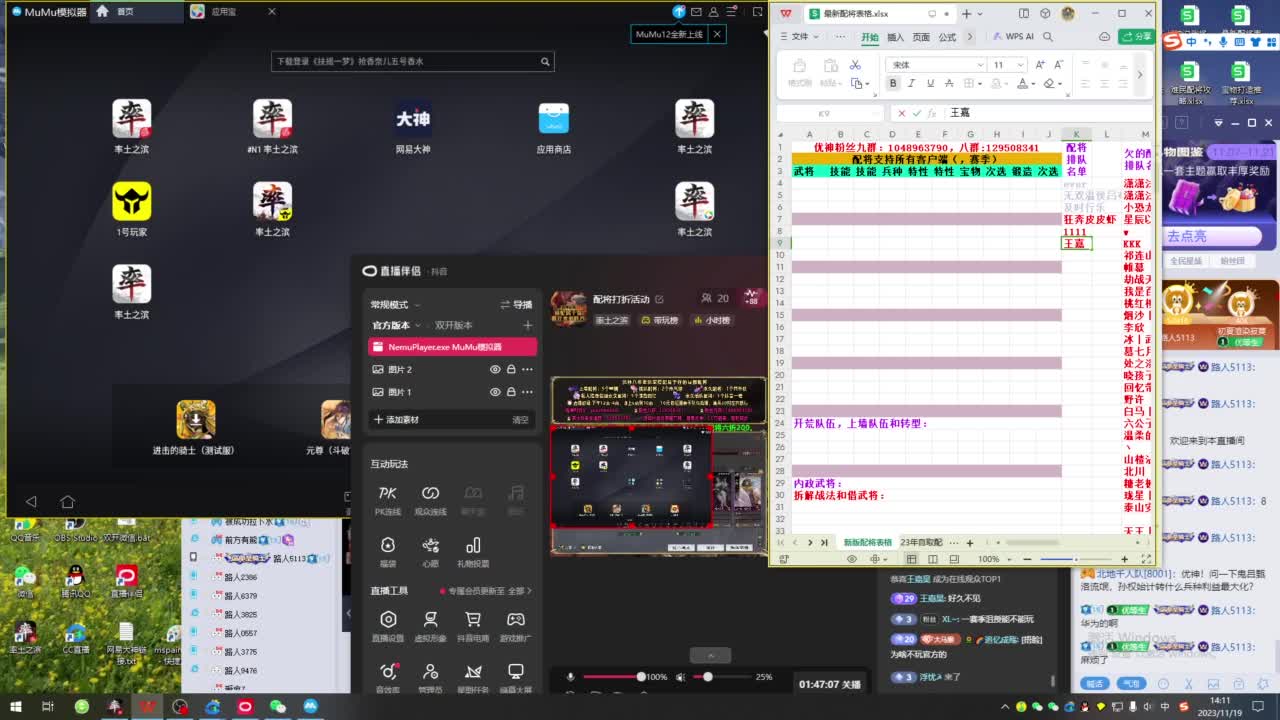Screen dimensions: 1280x720
Task: Toggle visibility of 图片 1 source
Action: [x=495, y=392]
